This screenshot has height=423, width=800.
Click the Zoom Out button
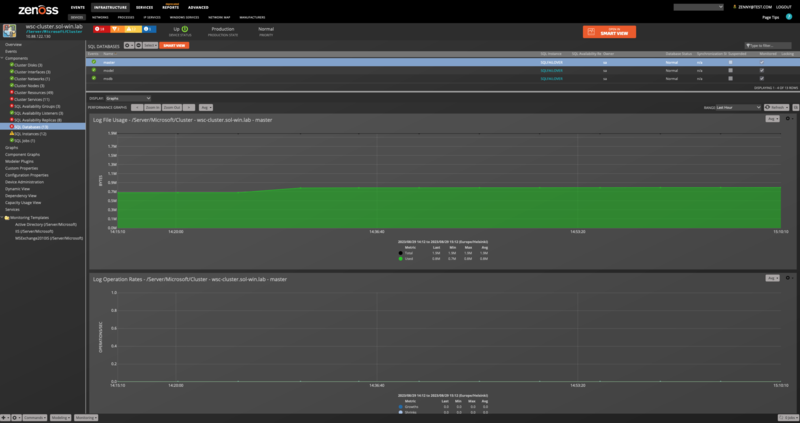click(172, 108)
